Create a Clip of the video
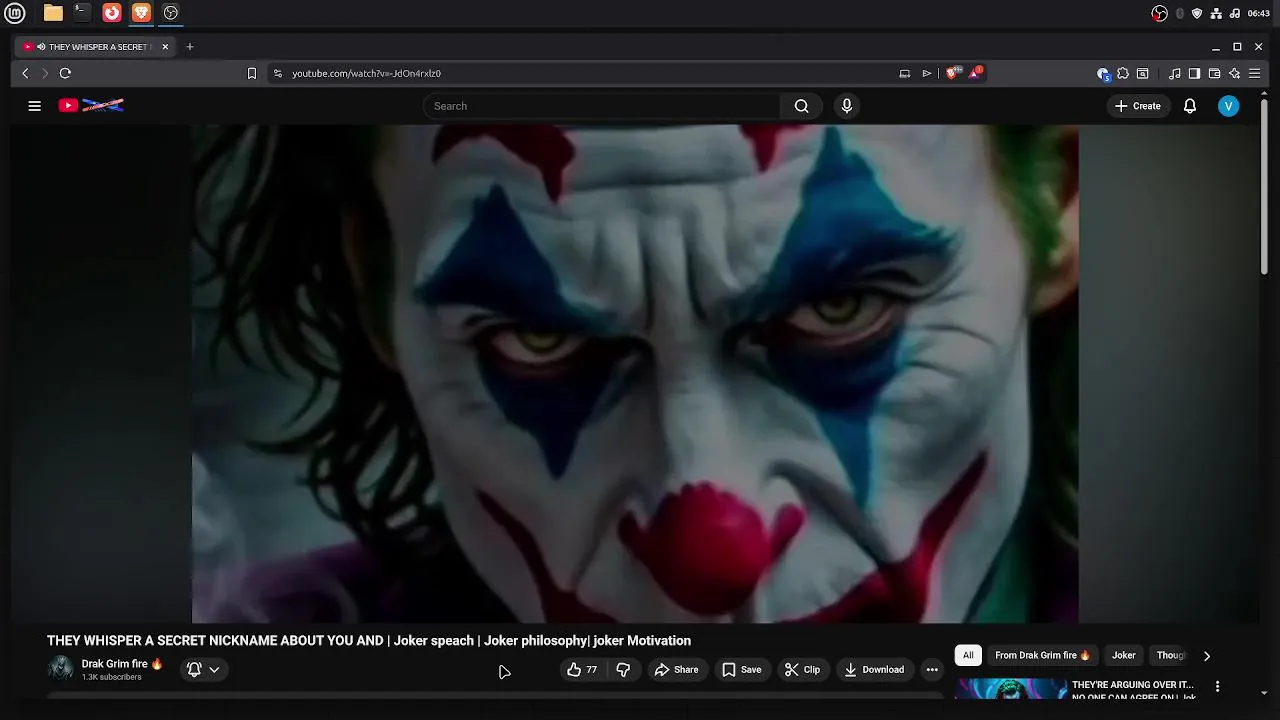 point(802,670)
